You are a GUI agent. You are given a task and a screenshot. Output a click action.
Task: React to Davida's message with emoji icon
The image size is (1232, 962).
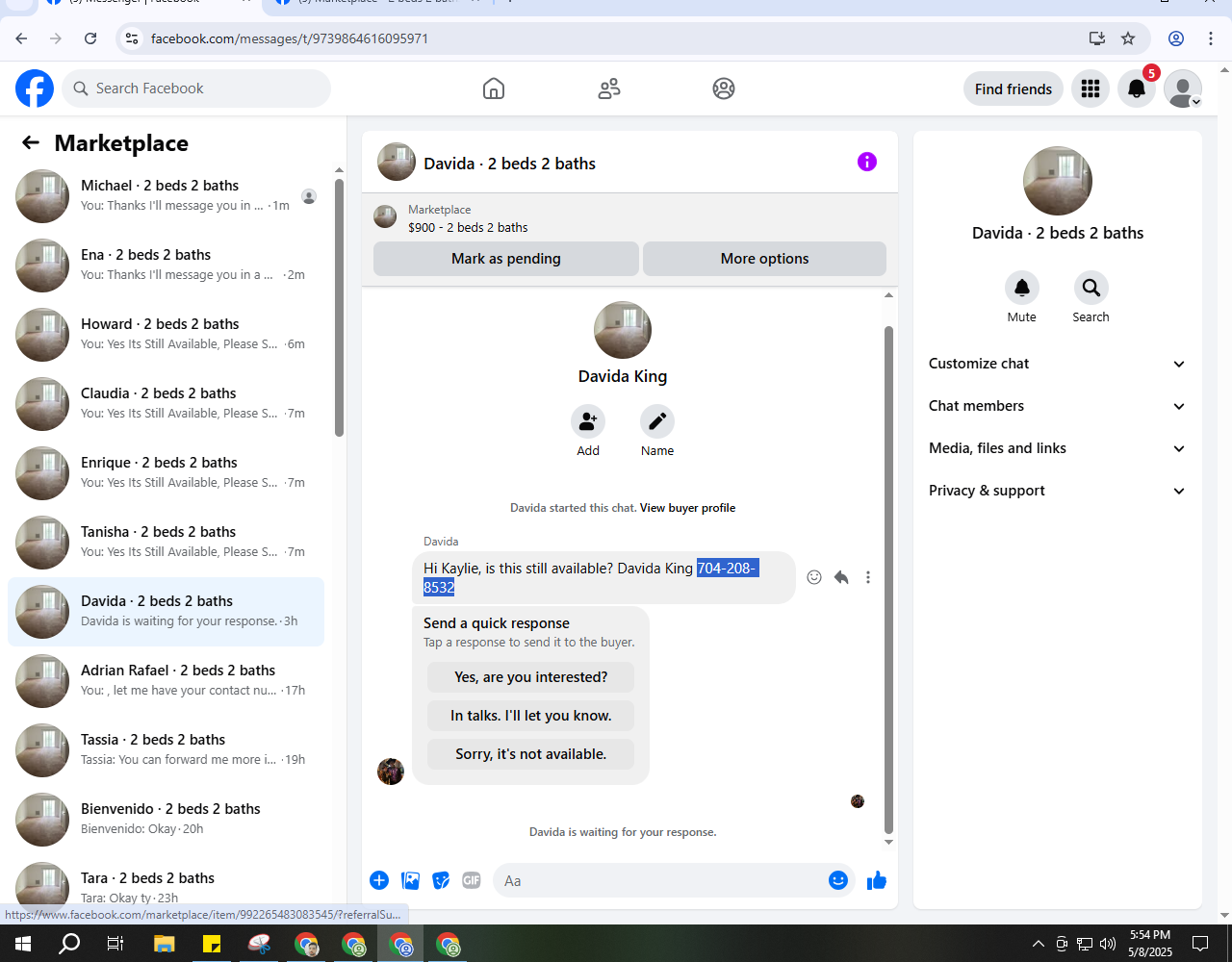(814, 577)
